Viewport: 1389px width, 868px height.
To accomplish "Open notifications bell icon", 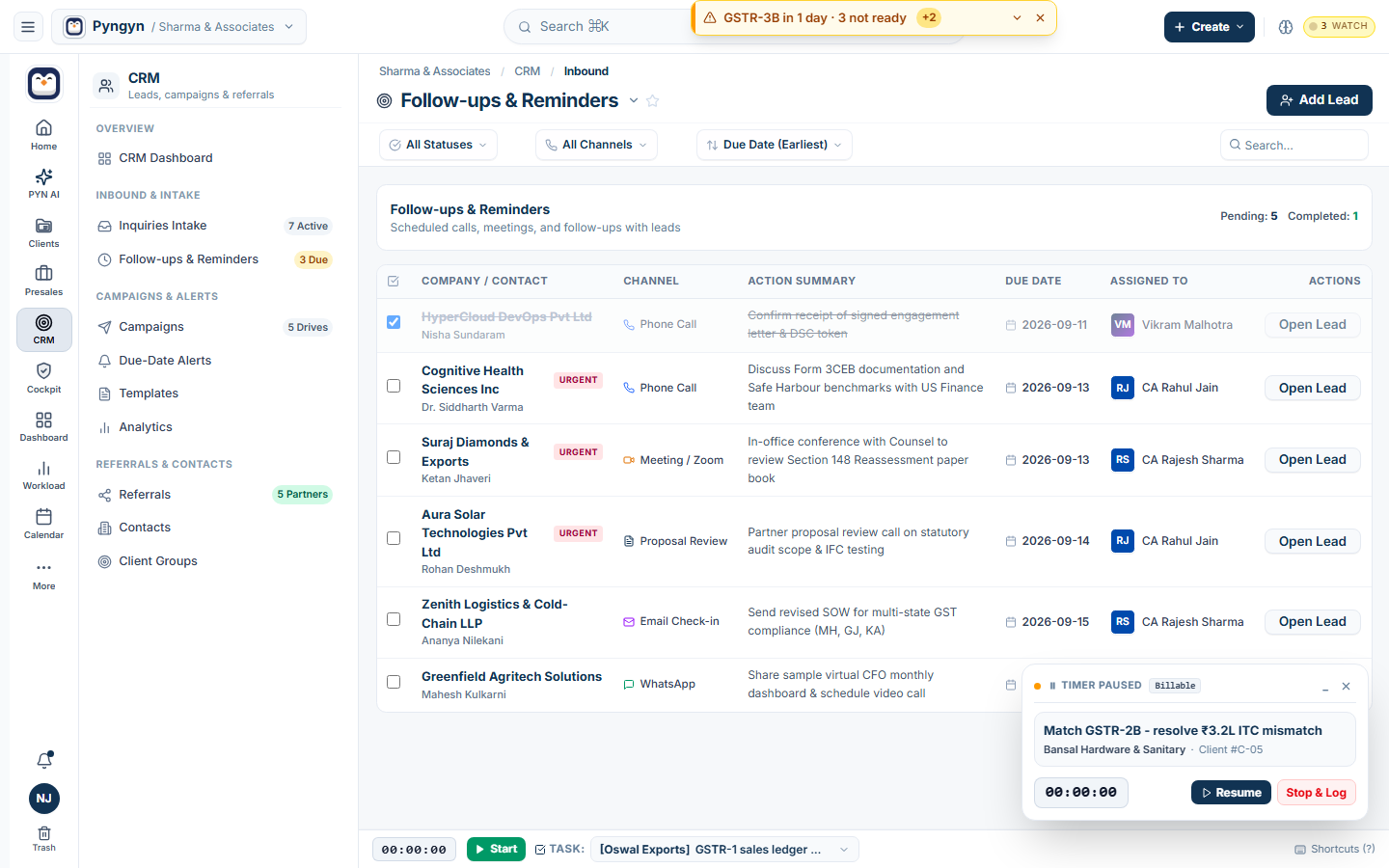I will [44, 760].
